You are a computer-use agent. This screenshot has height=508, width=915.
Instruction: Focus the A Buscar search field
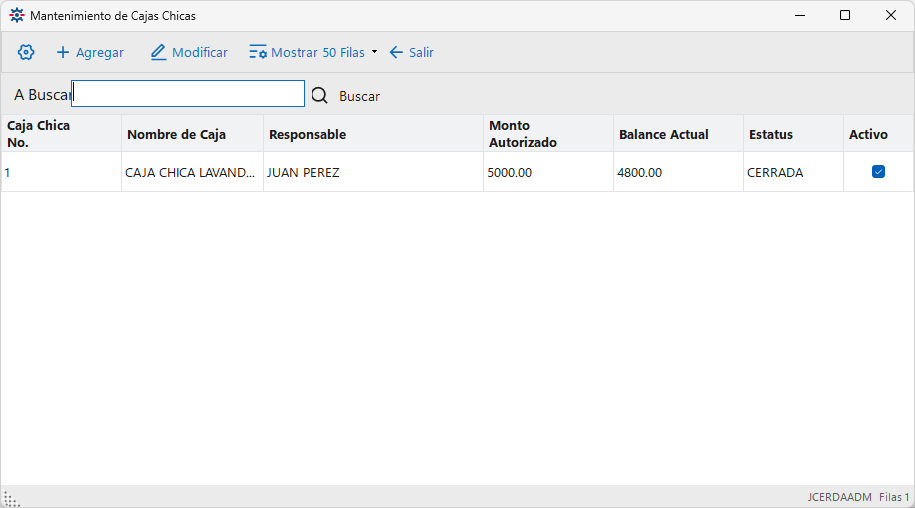(188, 94)
